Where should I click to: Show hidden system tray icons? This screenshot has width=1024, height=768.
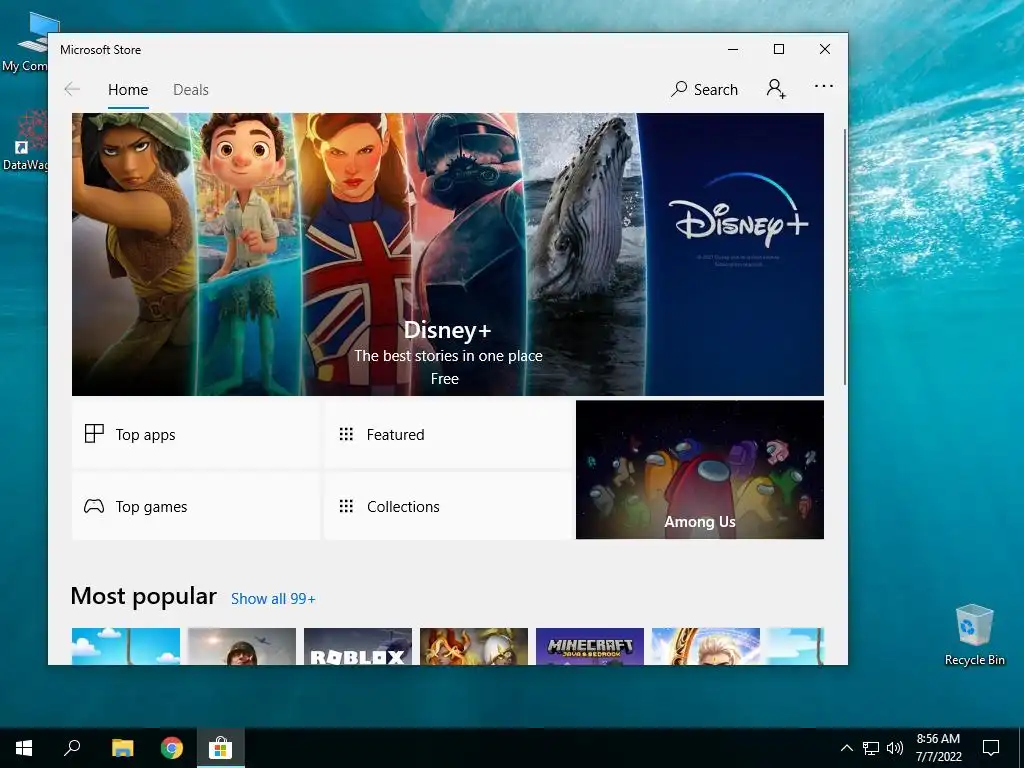coord(846,748)
